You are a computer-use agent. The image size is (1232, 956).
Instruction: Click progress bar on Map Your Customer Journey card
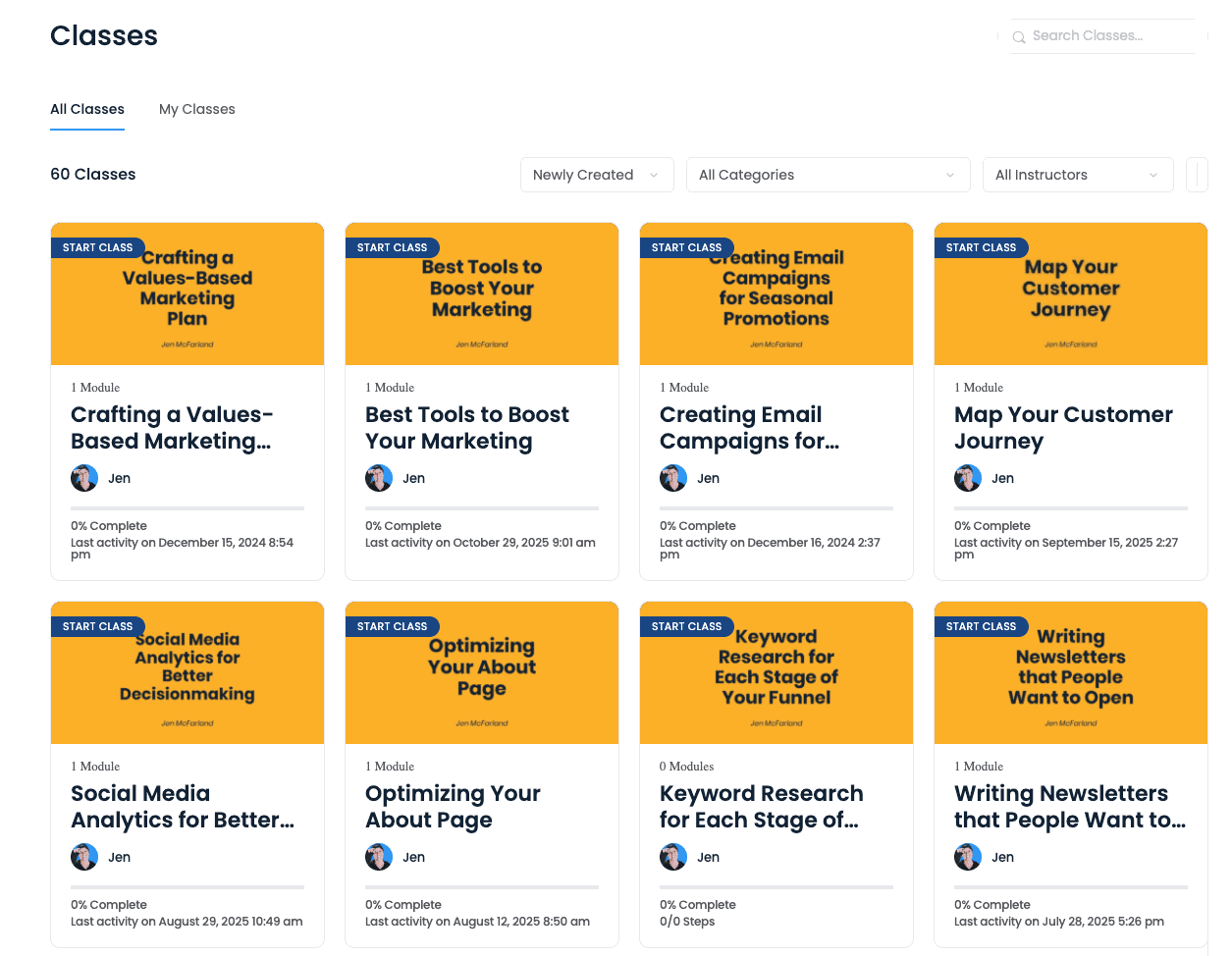click(1070, 508)
